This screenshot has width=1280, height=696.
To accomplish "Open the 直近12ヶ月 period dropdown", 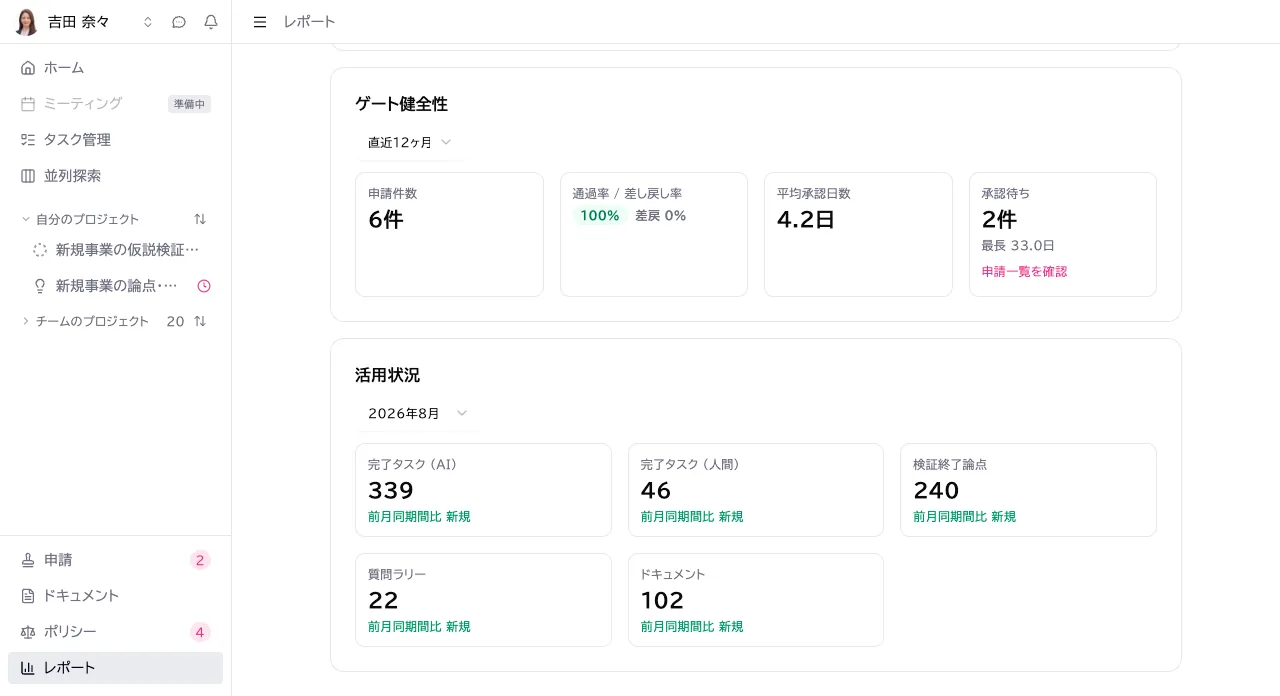I will [x=409, y=143].
